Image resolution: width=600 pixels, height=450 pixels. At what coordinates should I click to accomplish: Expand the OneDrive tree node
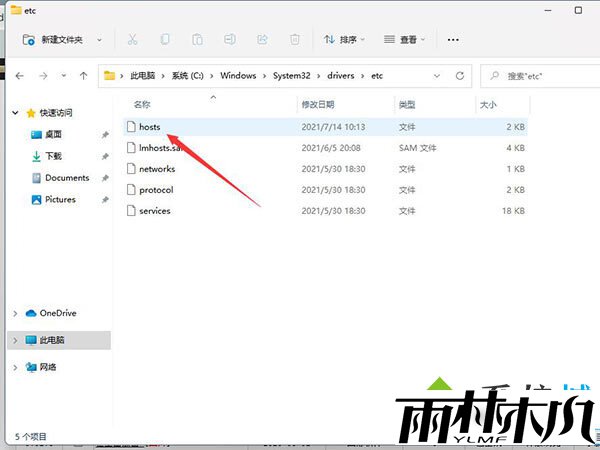point(14,313)
